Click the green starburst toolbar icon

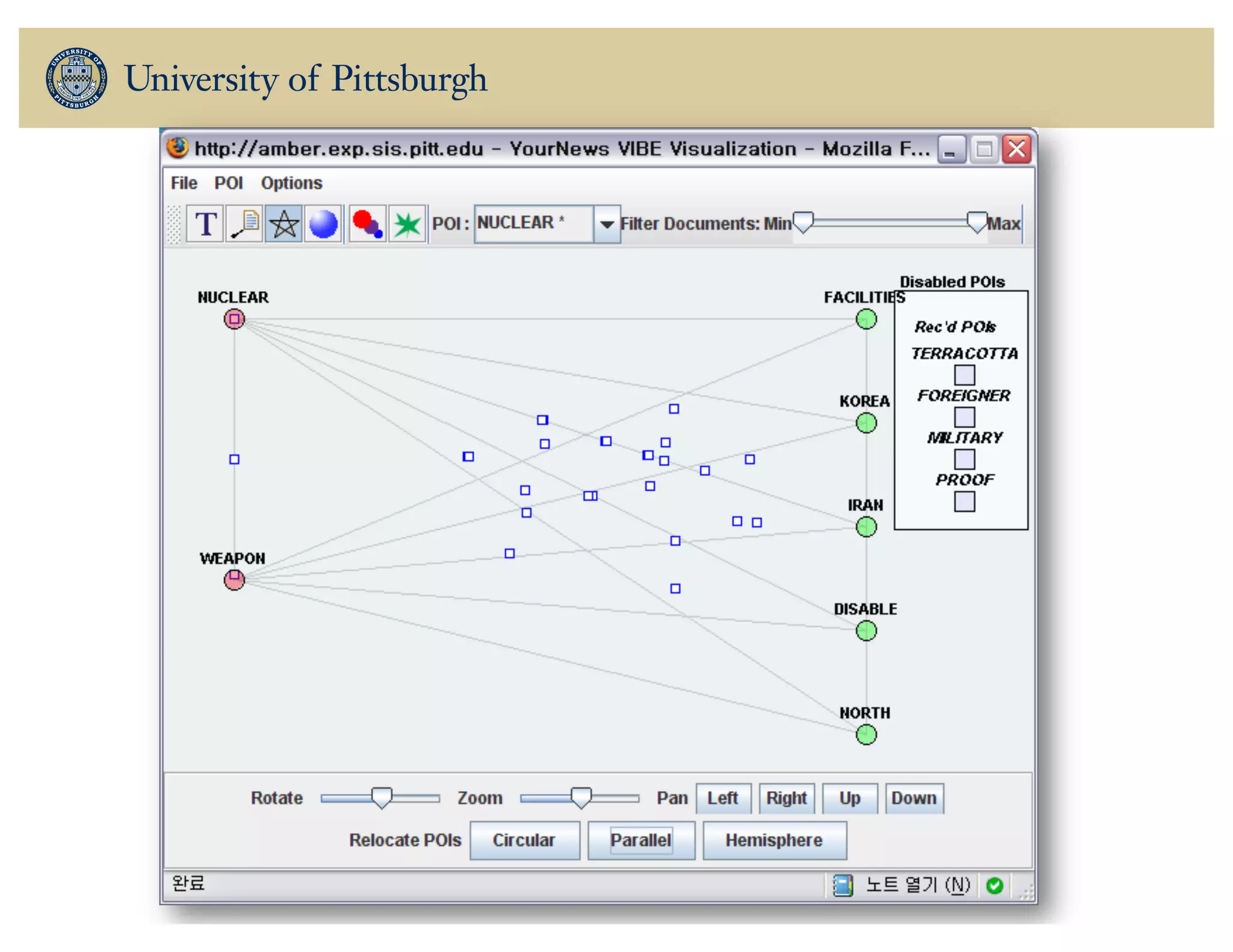pyautogui.click(x=407, y=224)
